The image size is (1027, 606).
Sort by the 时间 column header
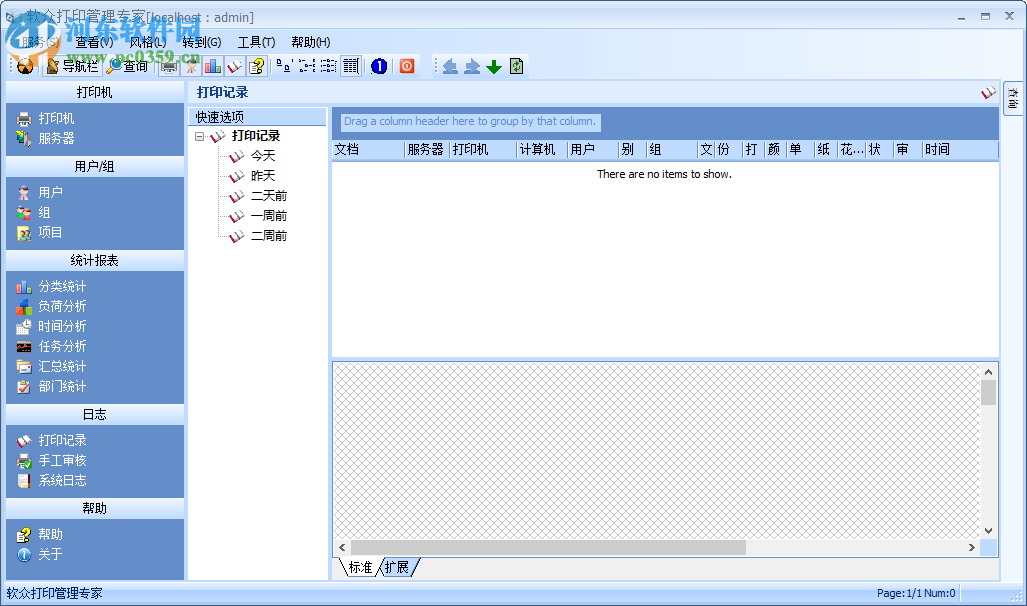(x=960, y=149)
